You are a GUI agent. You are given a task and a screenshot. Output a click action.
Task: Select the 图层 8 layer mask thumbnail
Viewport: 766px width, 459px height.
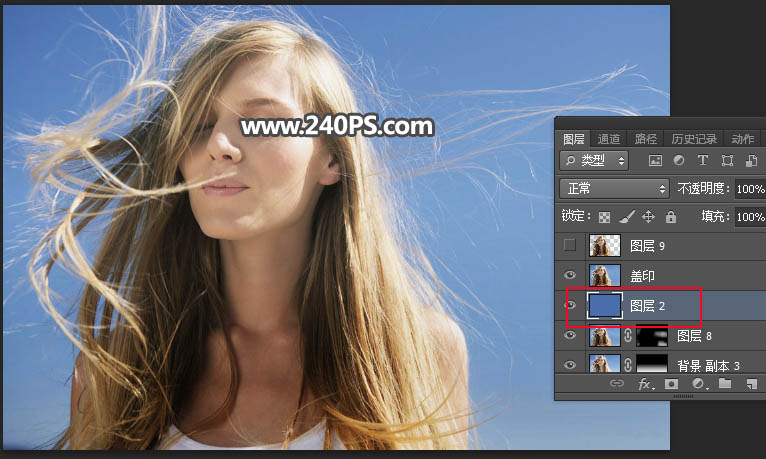(652, 336)
